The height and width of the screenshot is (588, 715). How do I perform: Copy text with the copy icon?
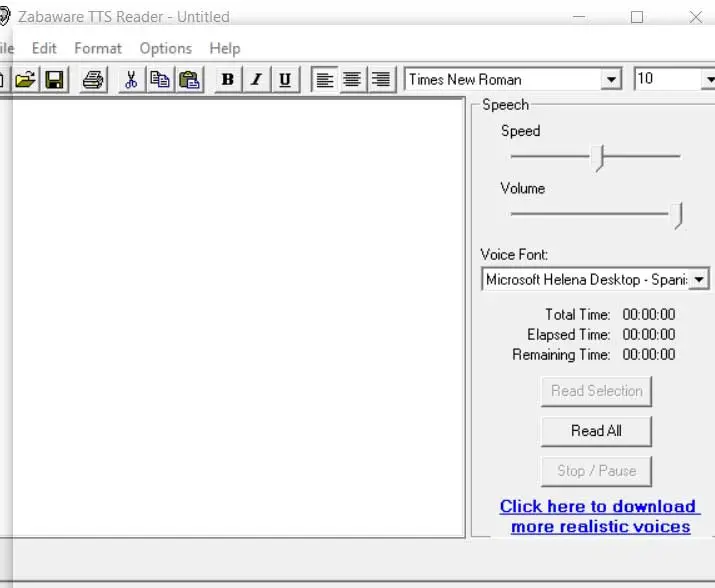160,80
